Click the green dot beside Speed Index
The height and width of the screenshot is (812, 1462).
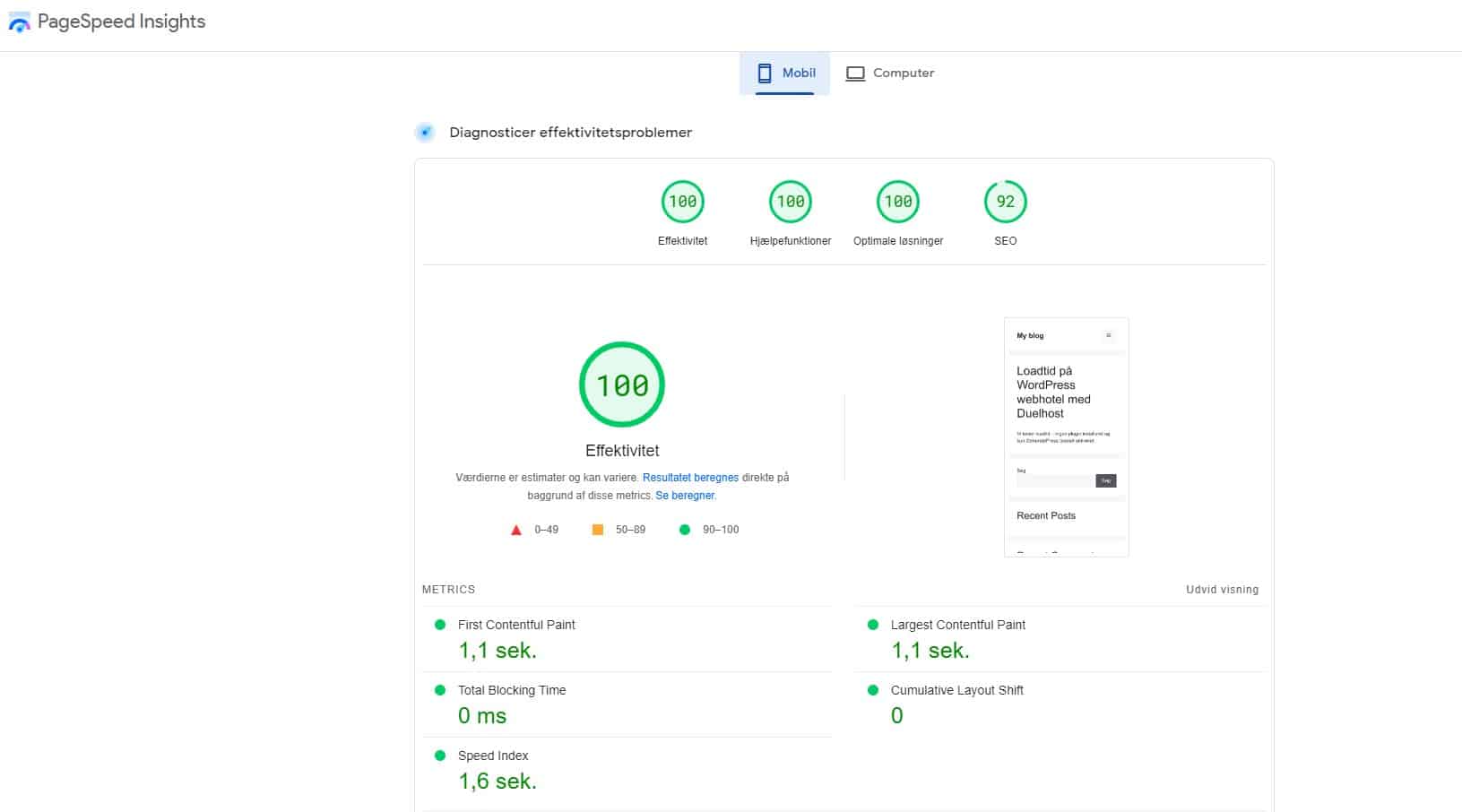(440, 756)
